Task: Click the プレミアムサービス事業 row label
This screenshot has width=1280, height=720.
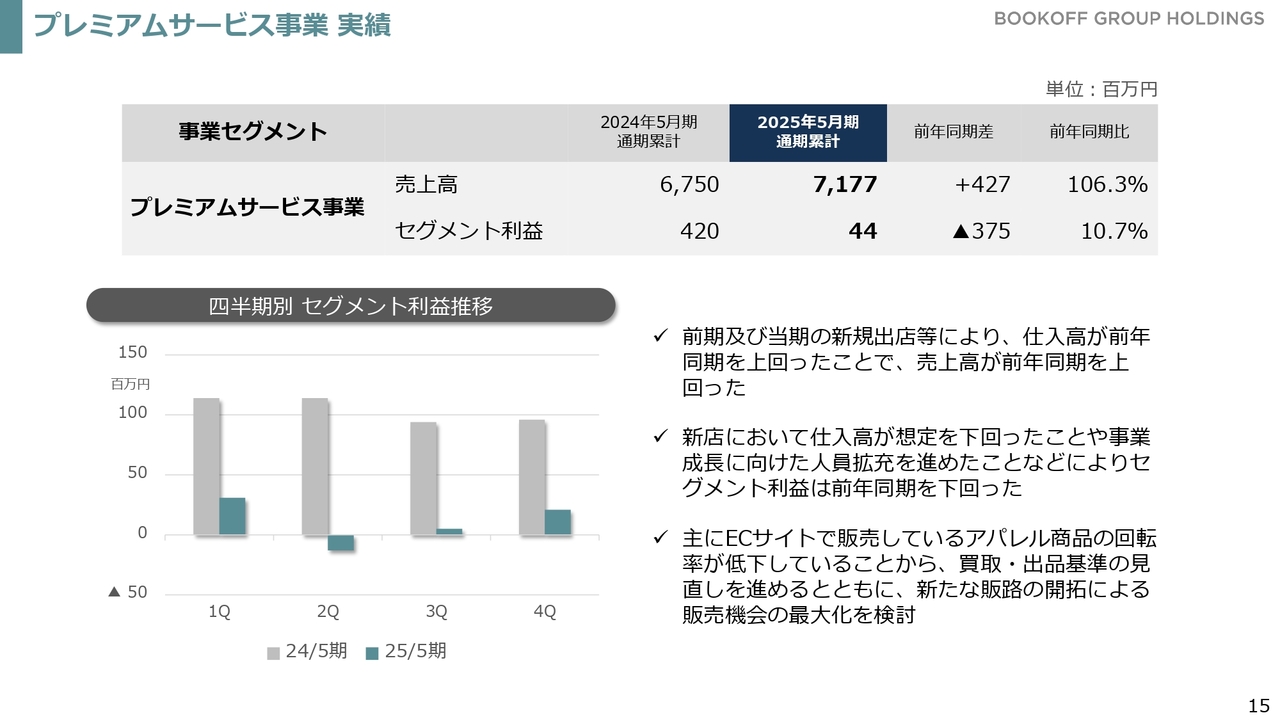Action: [x=247, y=208]
